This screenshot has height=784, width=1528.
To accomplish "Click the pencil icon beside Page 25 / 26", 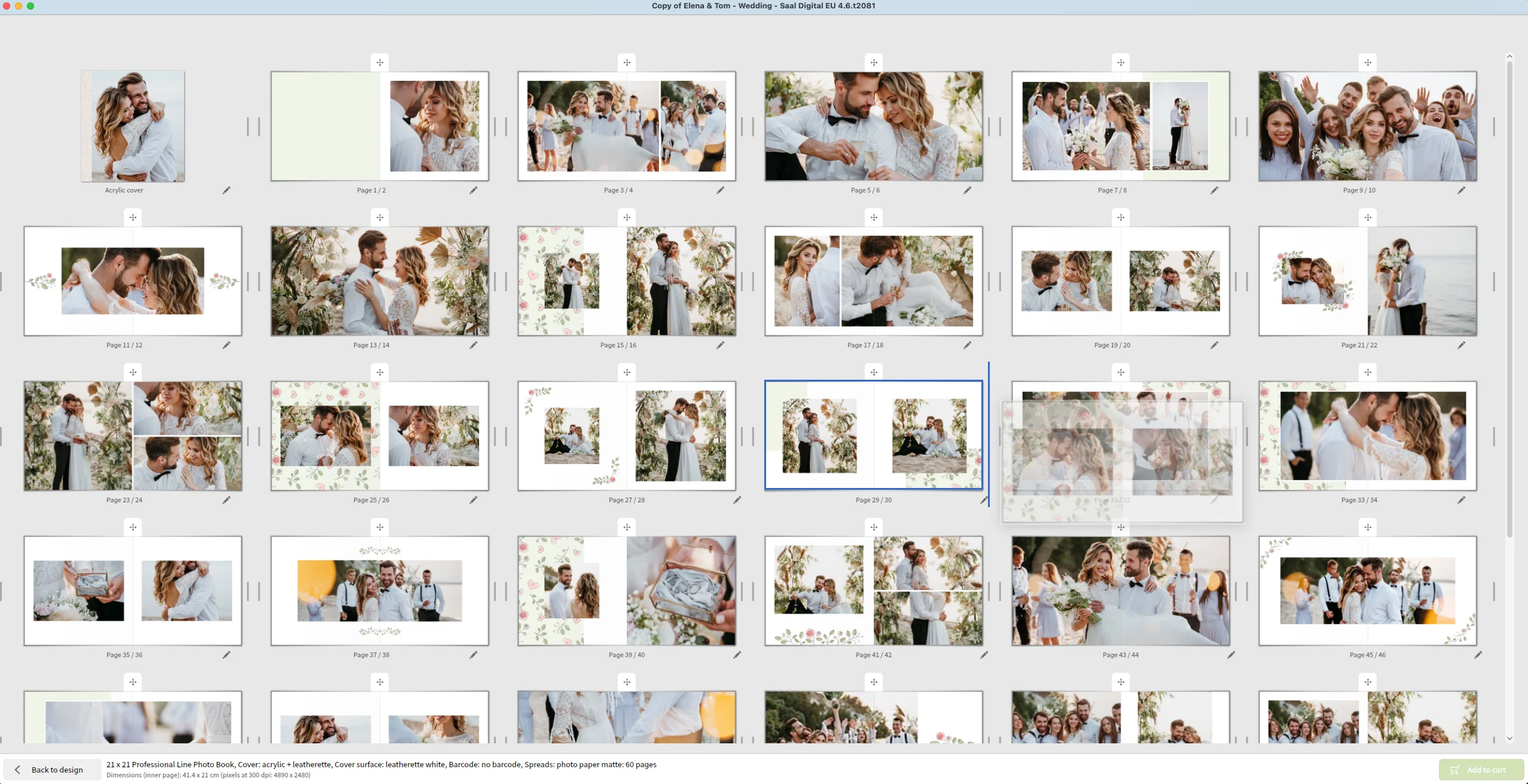I will click(473, 500).
